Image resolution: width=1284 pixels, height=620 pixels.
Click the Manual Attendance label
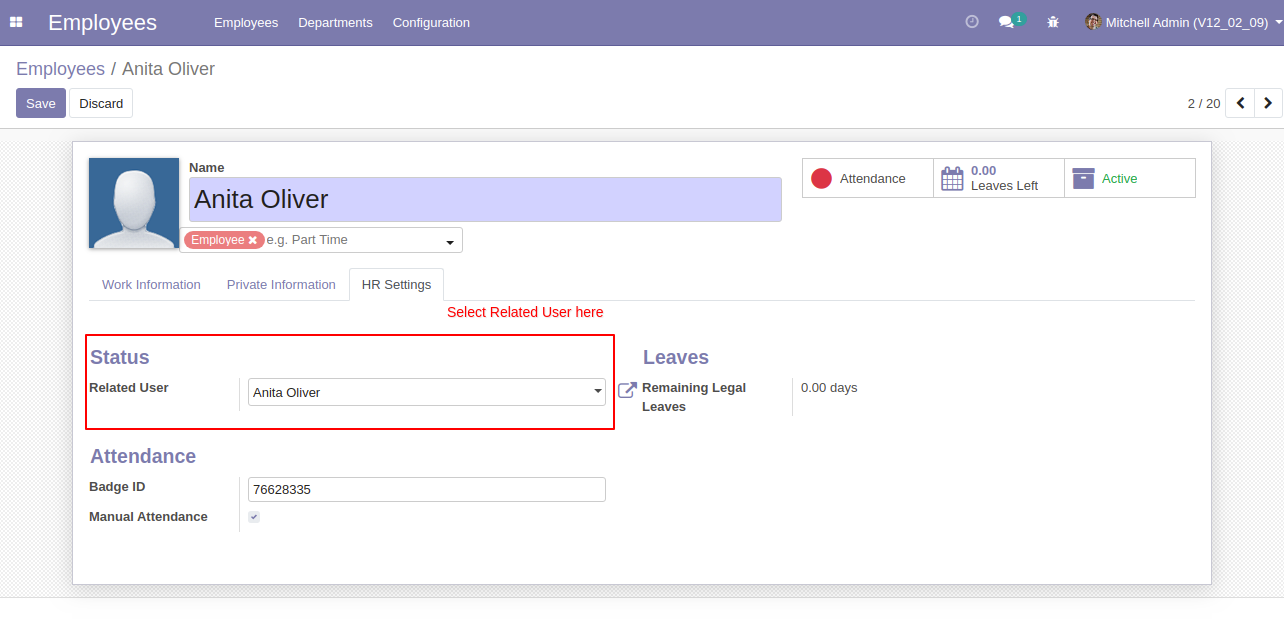tap(148, 517)
